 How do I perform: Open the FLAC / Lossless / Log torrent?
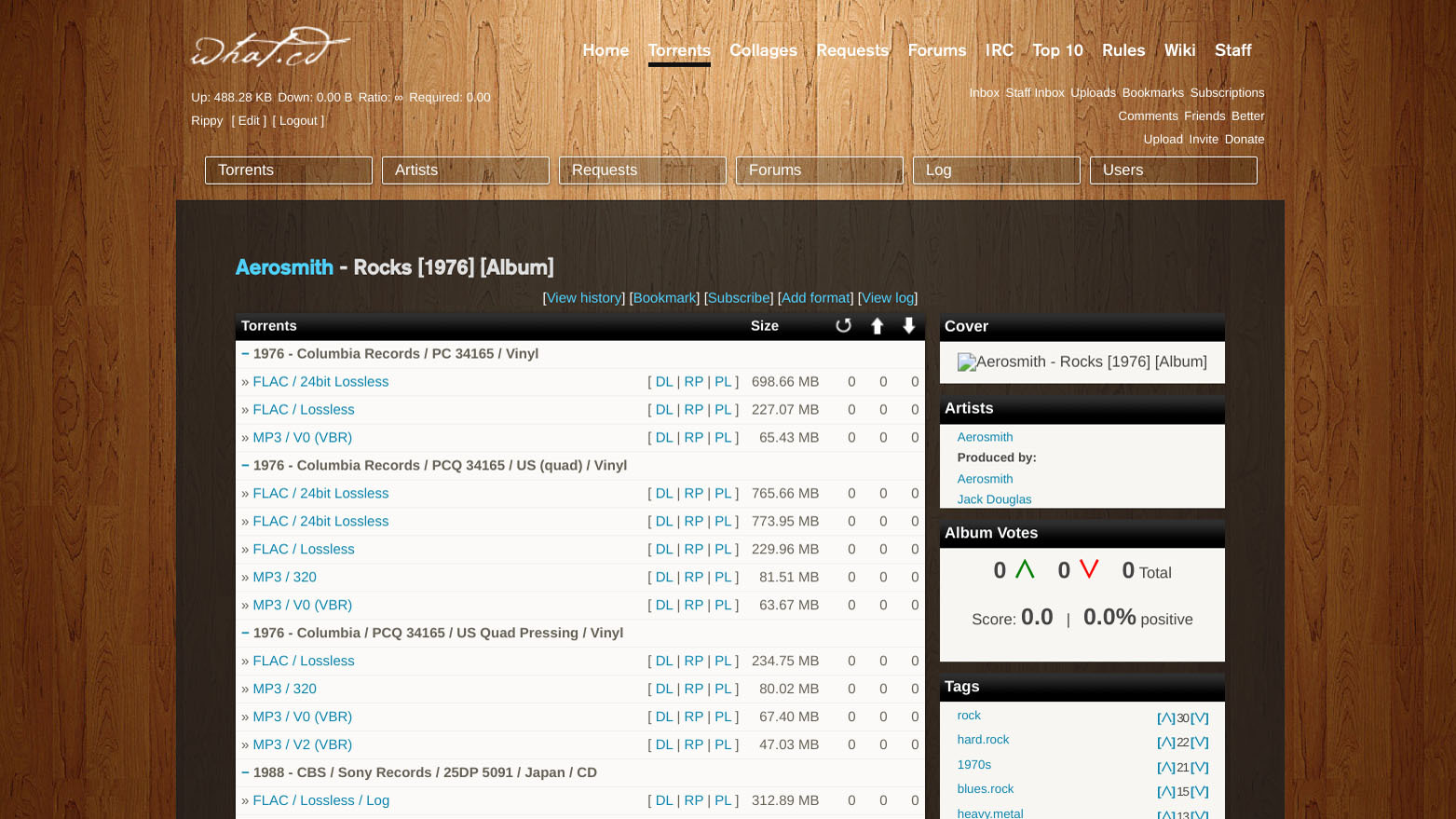tap(321, 801)
